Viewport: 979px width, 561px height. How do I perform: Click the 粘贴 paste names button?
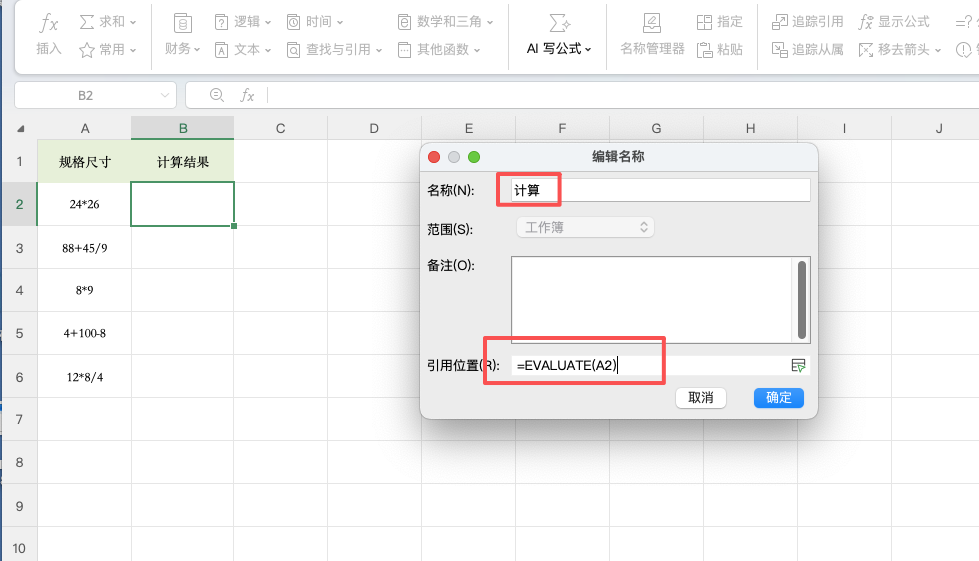point(719,49)
